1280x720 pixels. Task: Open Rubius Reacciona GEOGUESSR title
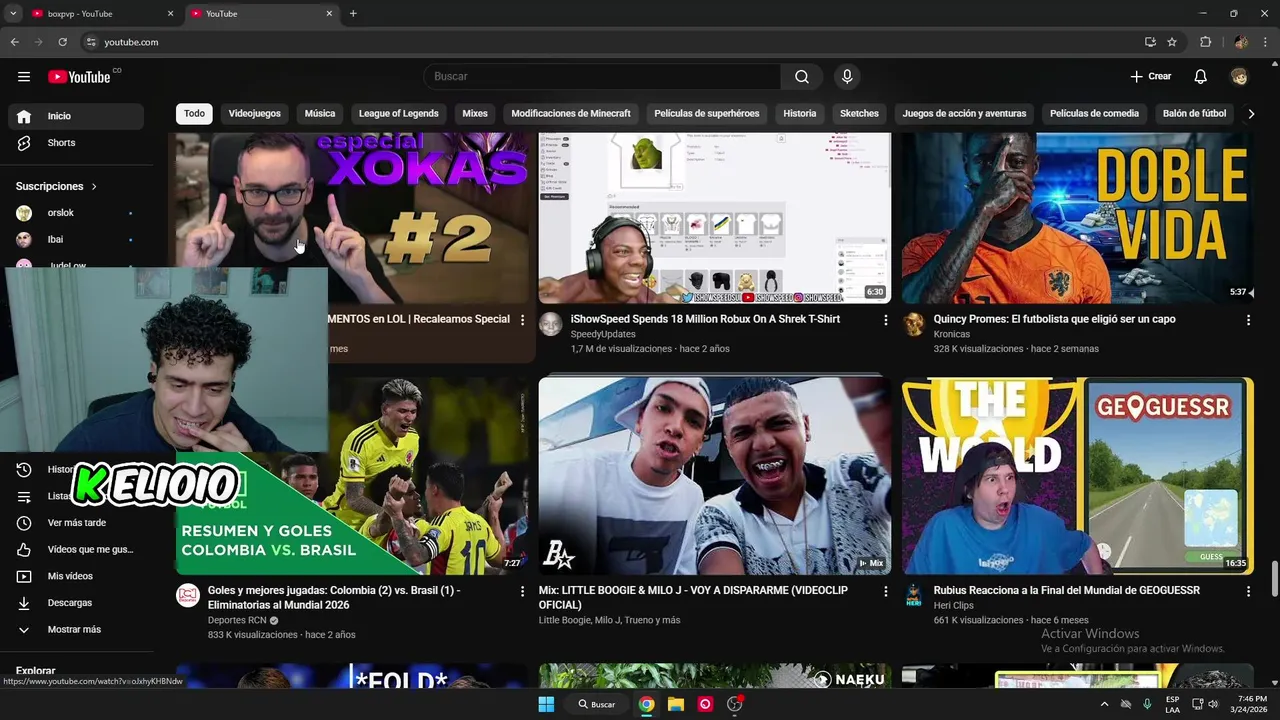click(1066, 591)
